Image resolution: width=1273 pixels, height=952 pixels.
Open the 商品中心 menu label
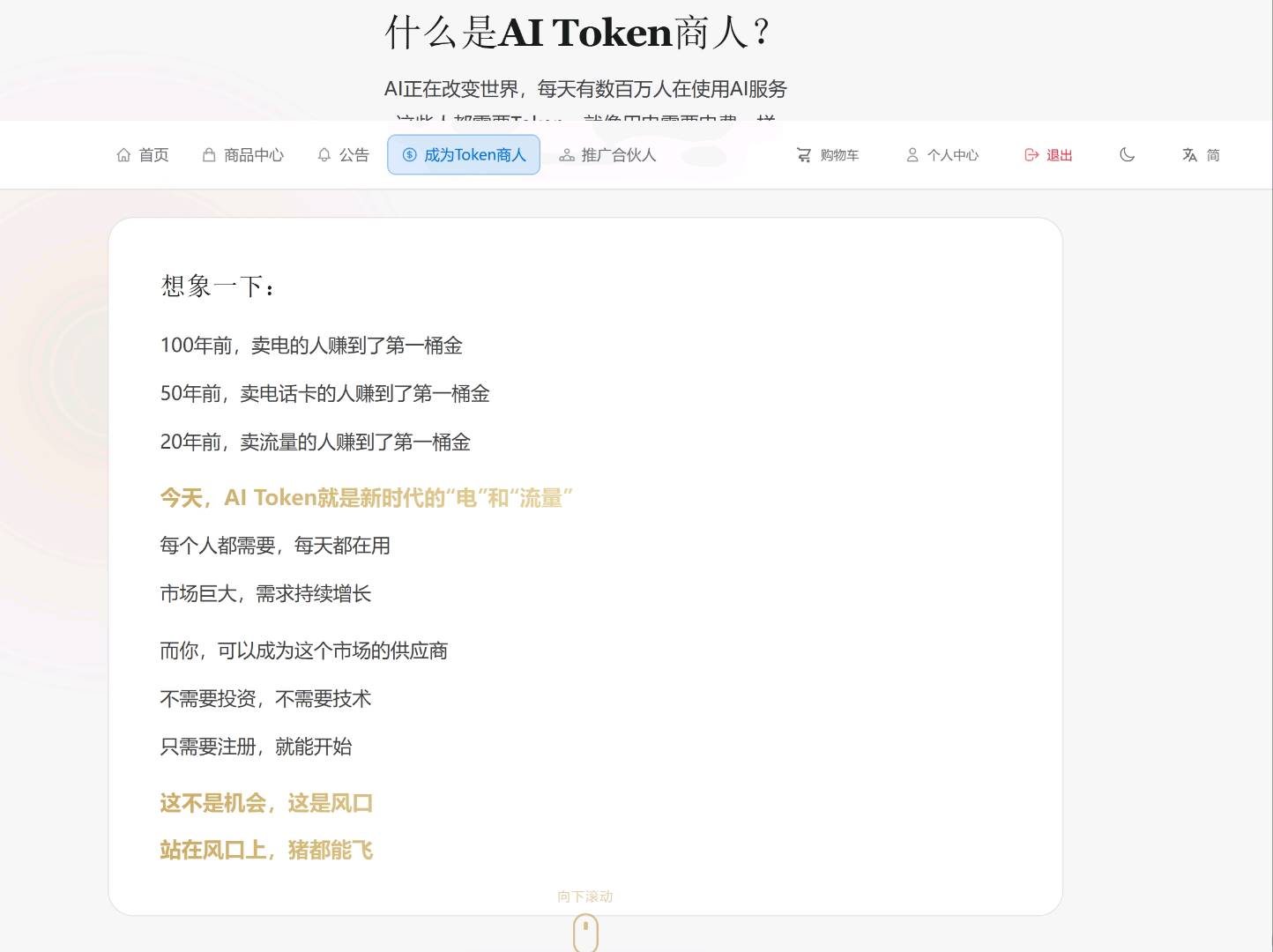[254, 155]
